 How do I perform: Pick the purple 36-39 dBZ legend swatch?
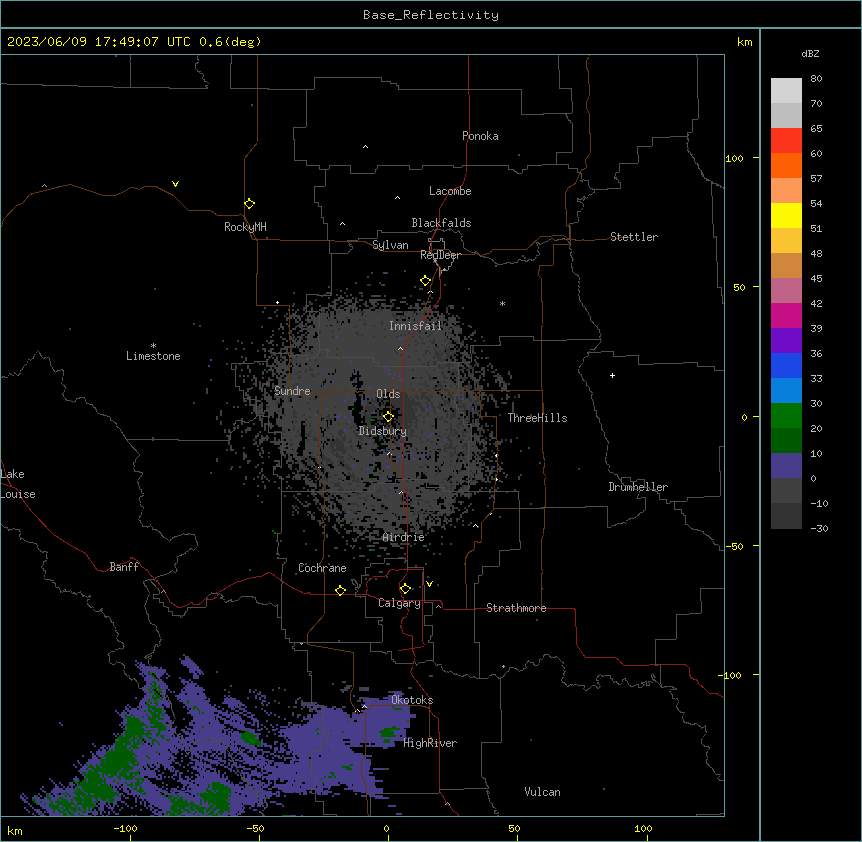click(786, 341)
